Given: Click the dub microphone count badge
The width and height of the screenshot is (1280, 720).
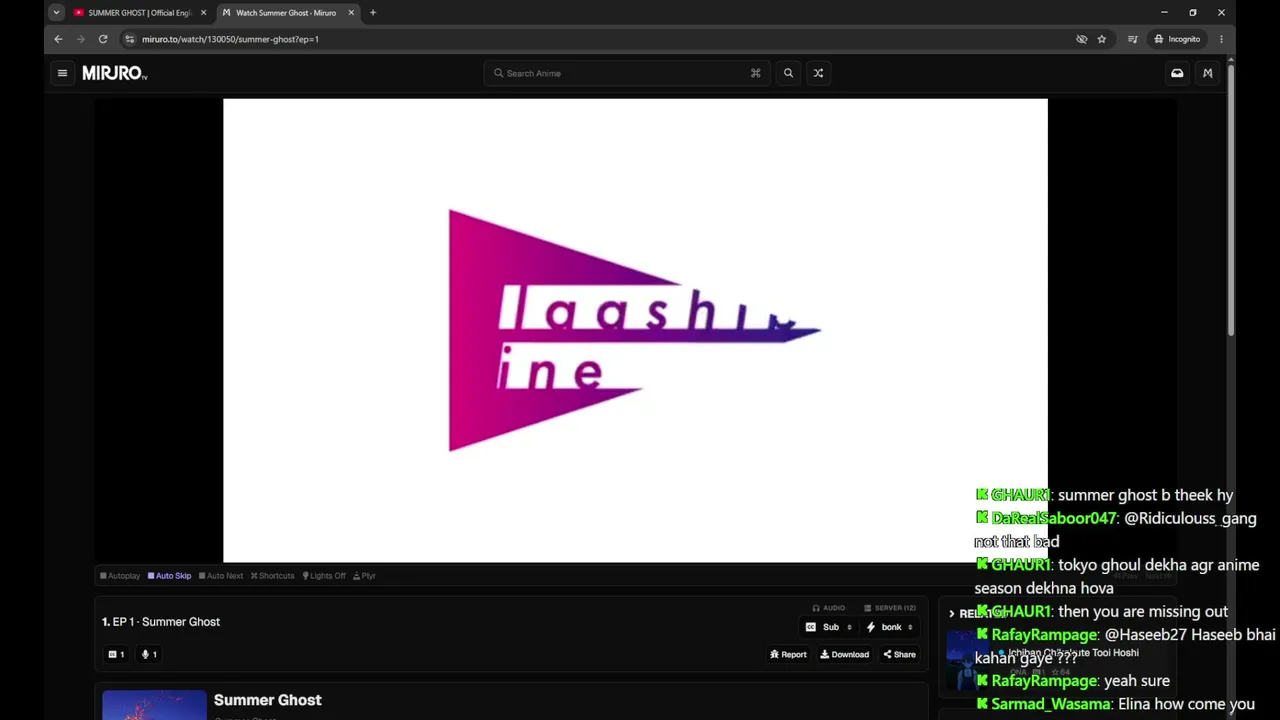Looking at the screenshot, I should [149, 654].
